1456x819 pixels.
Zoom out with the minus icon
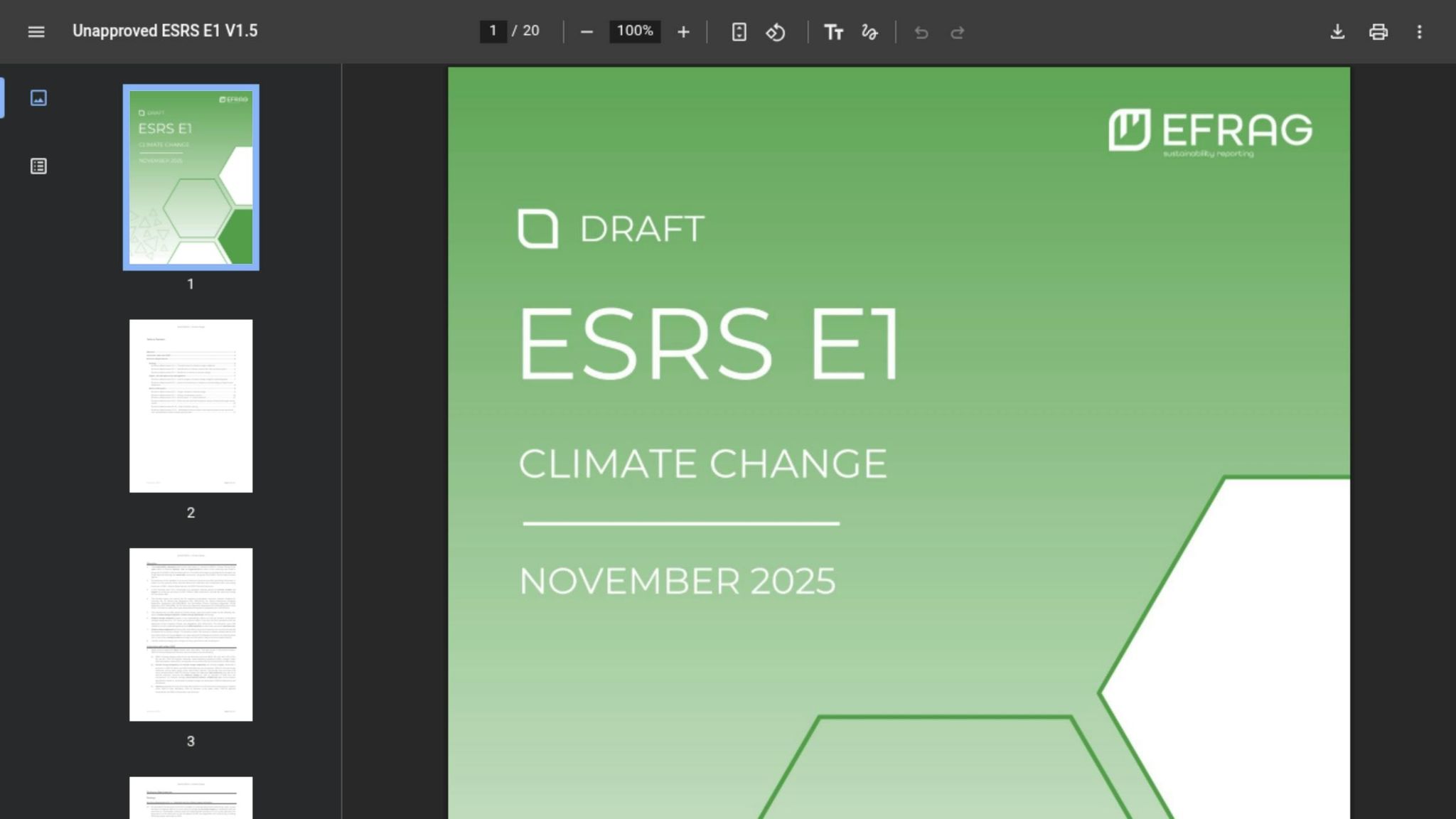coord(587,32)
